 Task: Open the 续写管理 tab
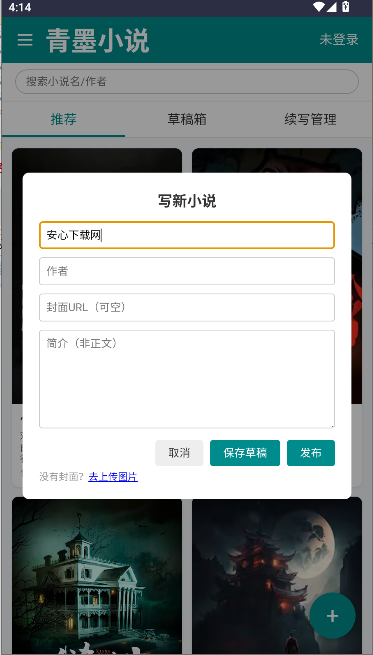click(310, 119)
